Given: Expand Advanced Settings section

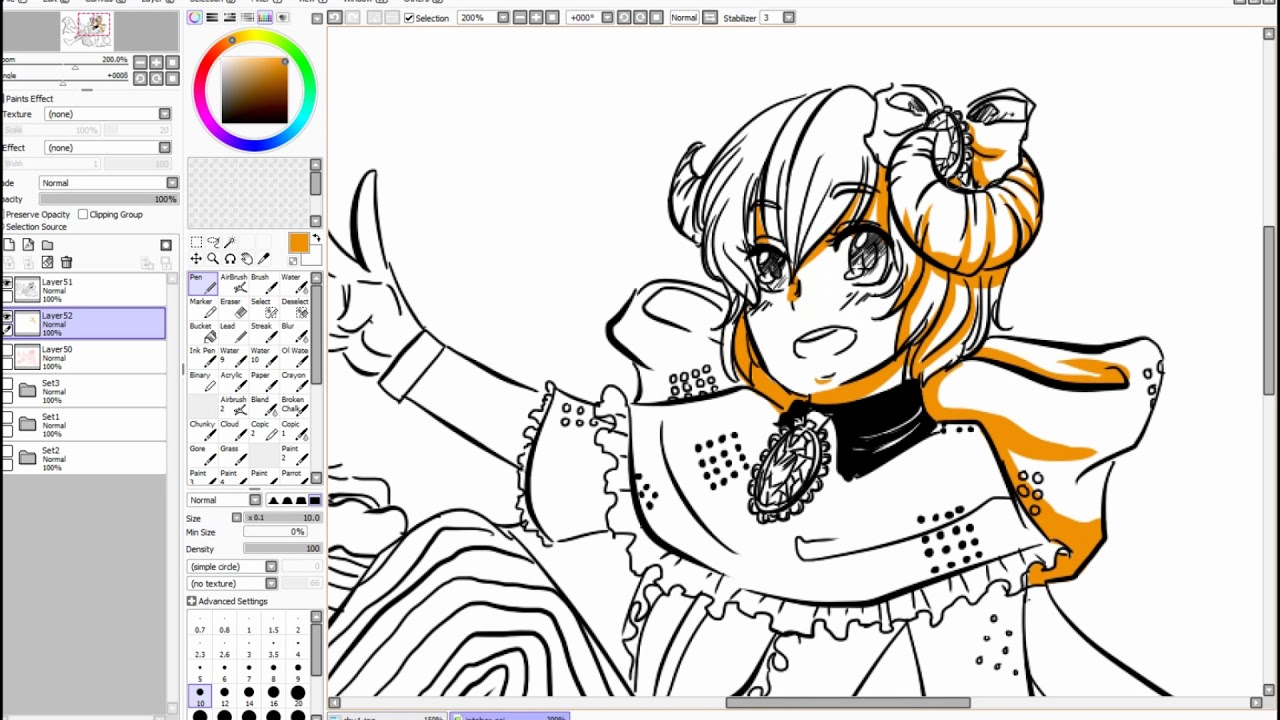Looking at the screenshot, I should (191, 601).
